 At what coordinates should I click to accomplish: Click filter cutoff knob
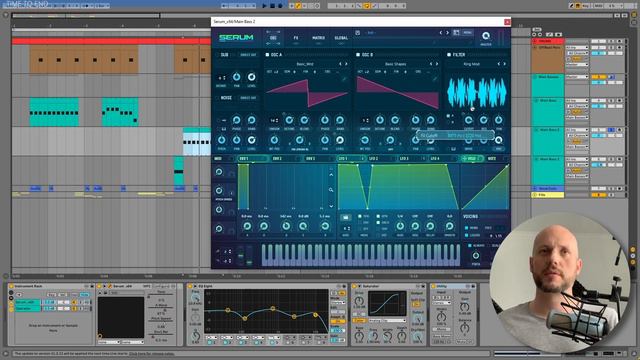pyautogui.click(x=469, y=120)
